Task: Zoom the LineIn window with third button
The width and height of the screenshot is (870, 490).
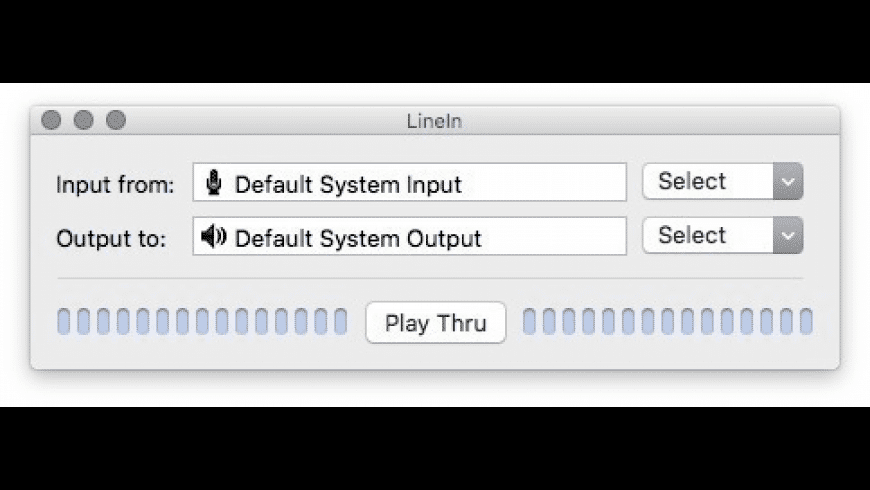Action: click(x=116, y=120)
